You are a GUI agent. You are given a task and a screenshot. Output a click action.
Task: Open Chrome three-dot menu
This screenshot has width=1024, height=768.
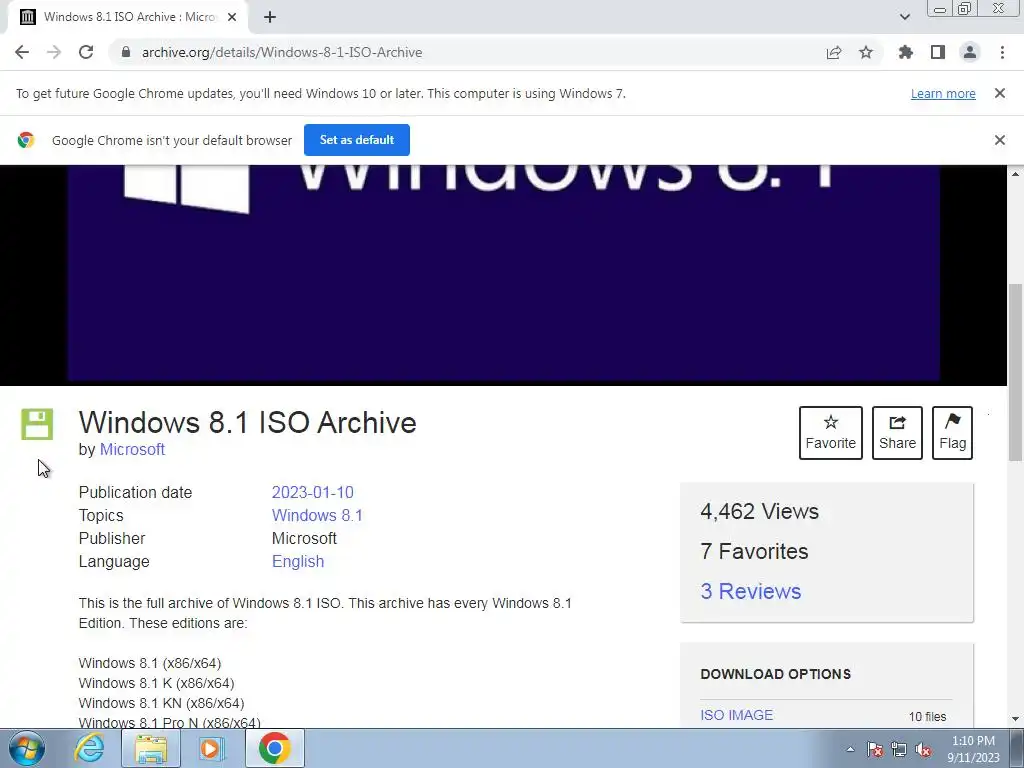tap(1002, 52)
